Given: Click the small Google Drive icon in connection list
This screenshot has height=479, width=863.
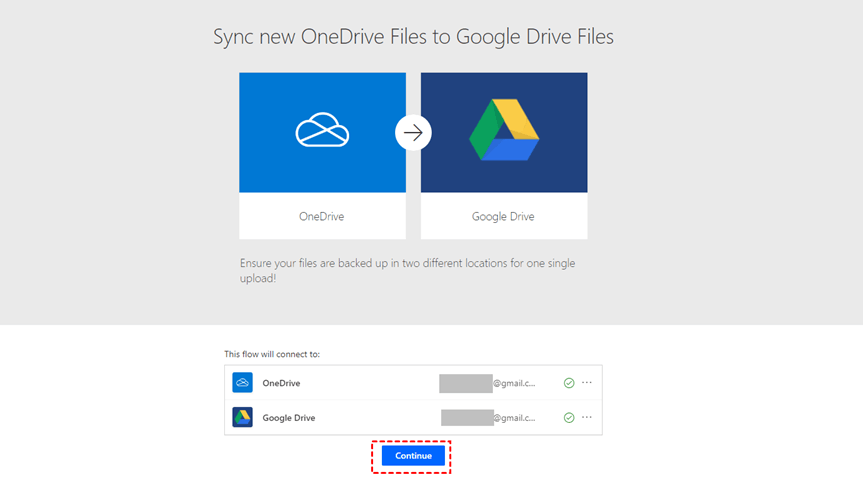Looking at the screenshot, I should click(x=242, y=417).
